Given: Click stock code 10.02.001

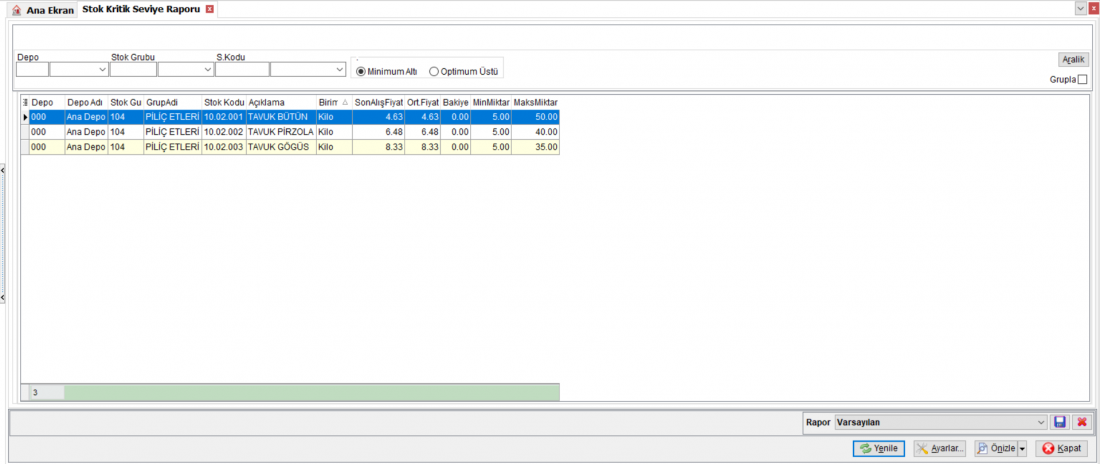Looking at the screenshot, I should (224, 117).
